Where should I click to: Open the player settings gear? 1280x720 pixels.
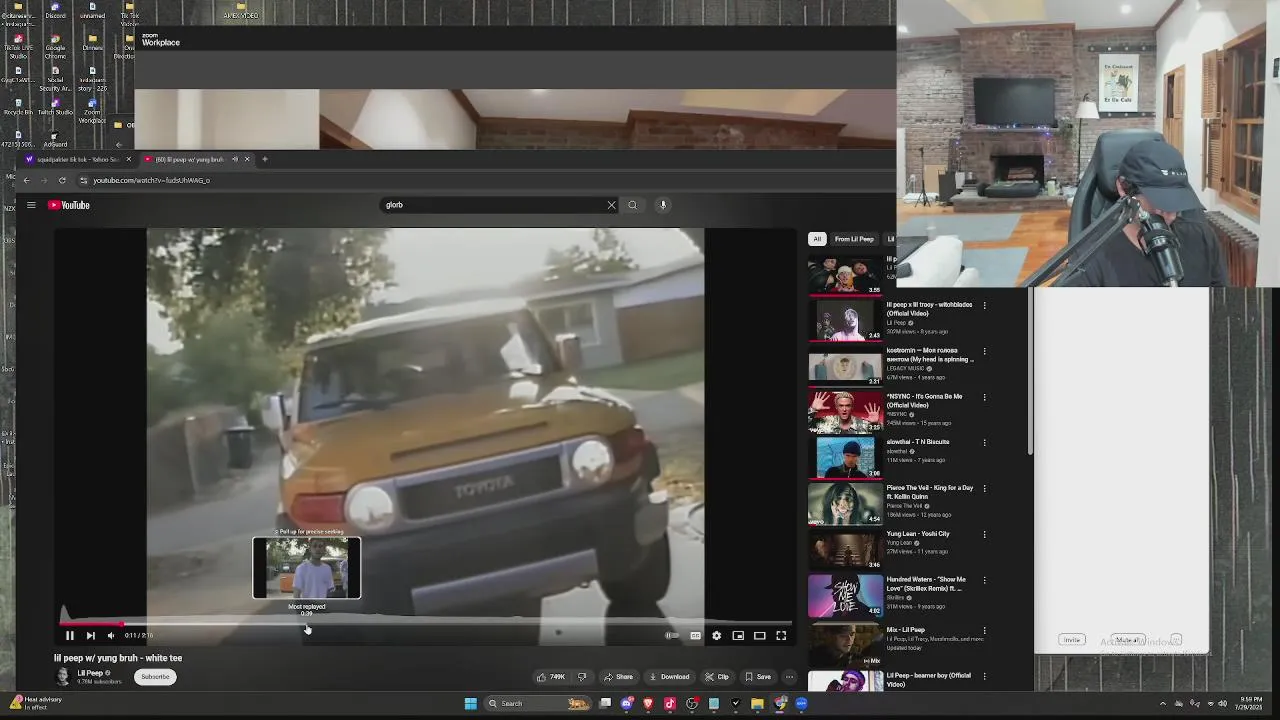[716, 635]
